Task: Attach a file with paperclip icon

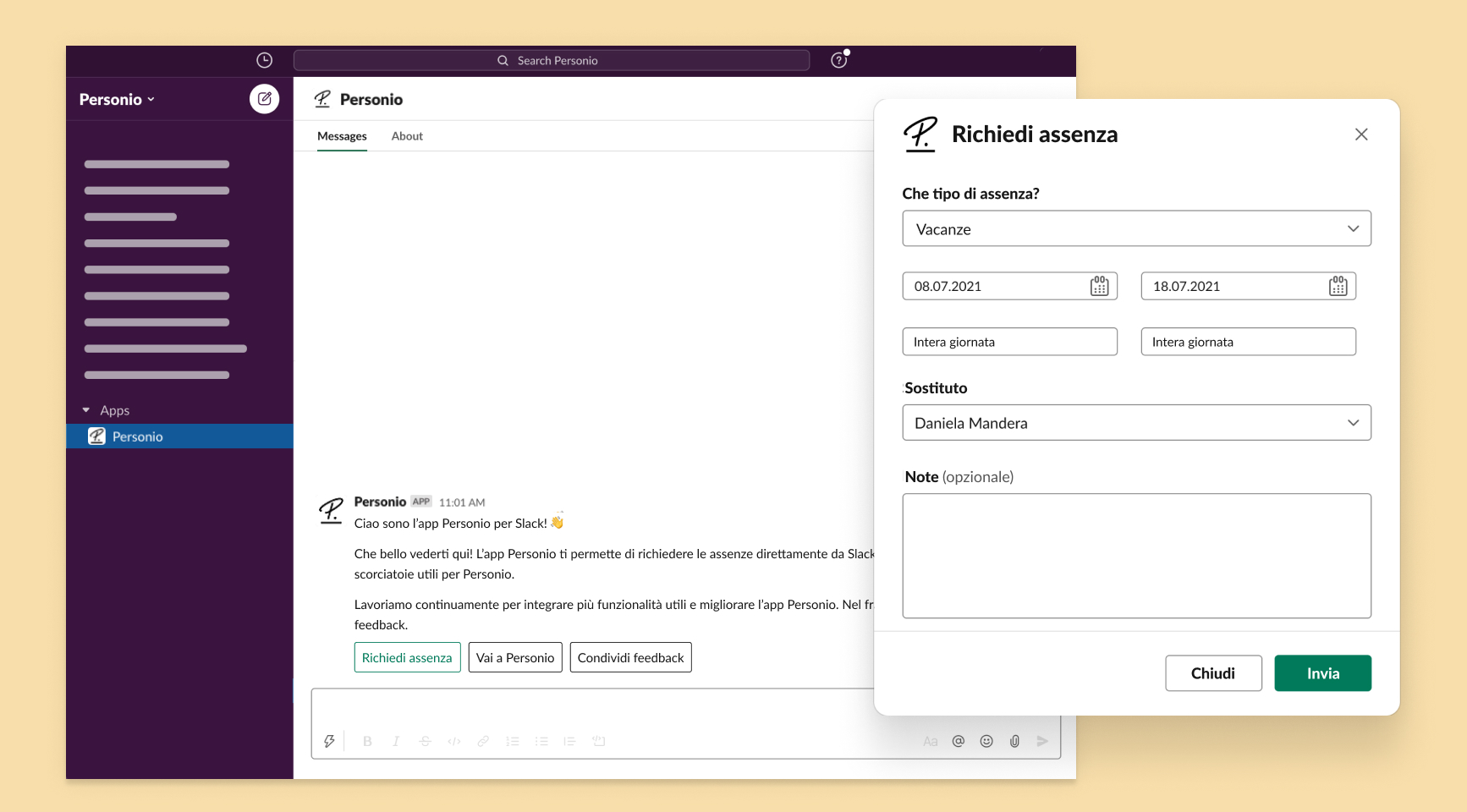Action: point(1014,741)
